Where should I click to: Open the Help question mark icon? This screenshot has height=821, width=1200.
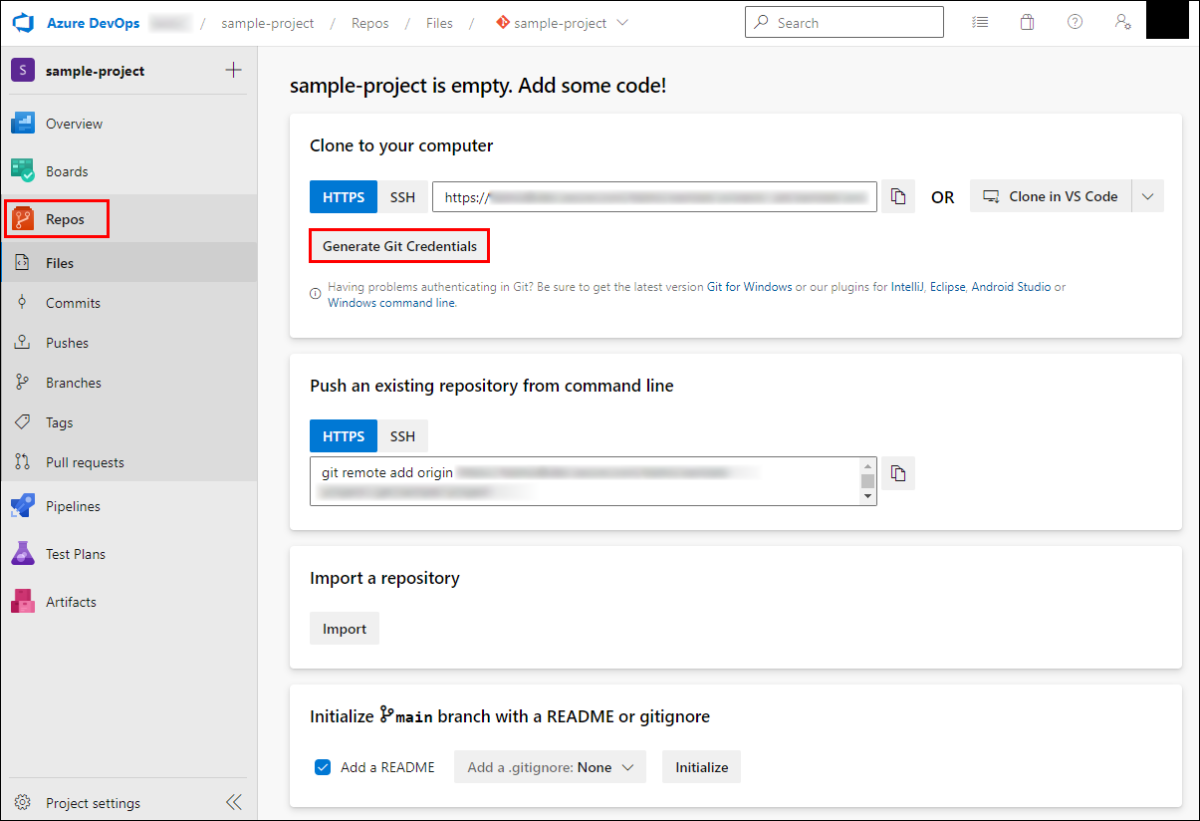pos(1075,22)
